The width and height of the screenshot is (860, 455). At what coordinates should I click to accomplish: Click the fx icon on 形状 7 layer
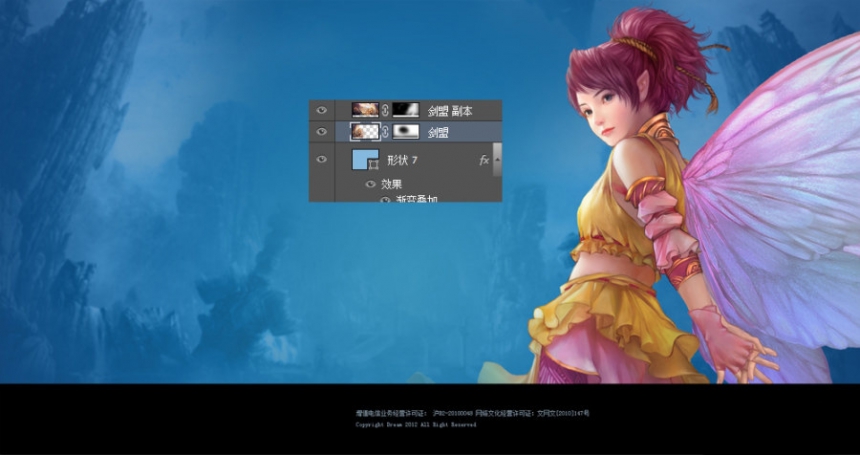tap(484, 160)
